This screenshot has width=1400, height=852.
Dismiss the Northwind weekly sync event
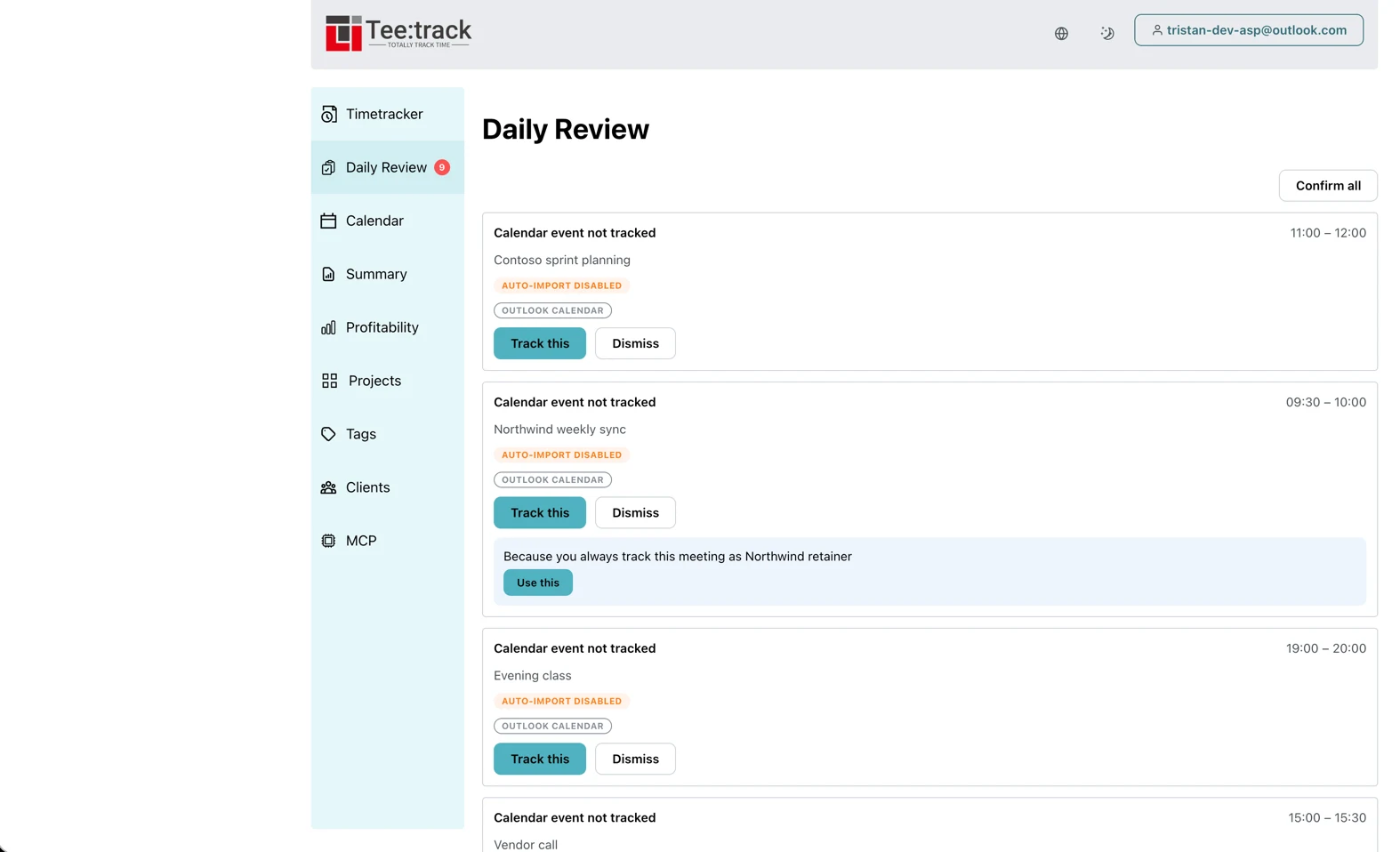[x=635, y=512]
